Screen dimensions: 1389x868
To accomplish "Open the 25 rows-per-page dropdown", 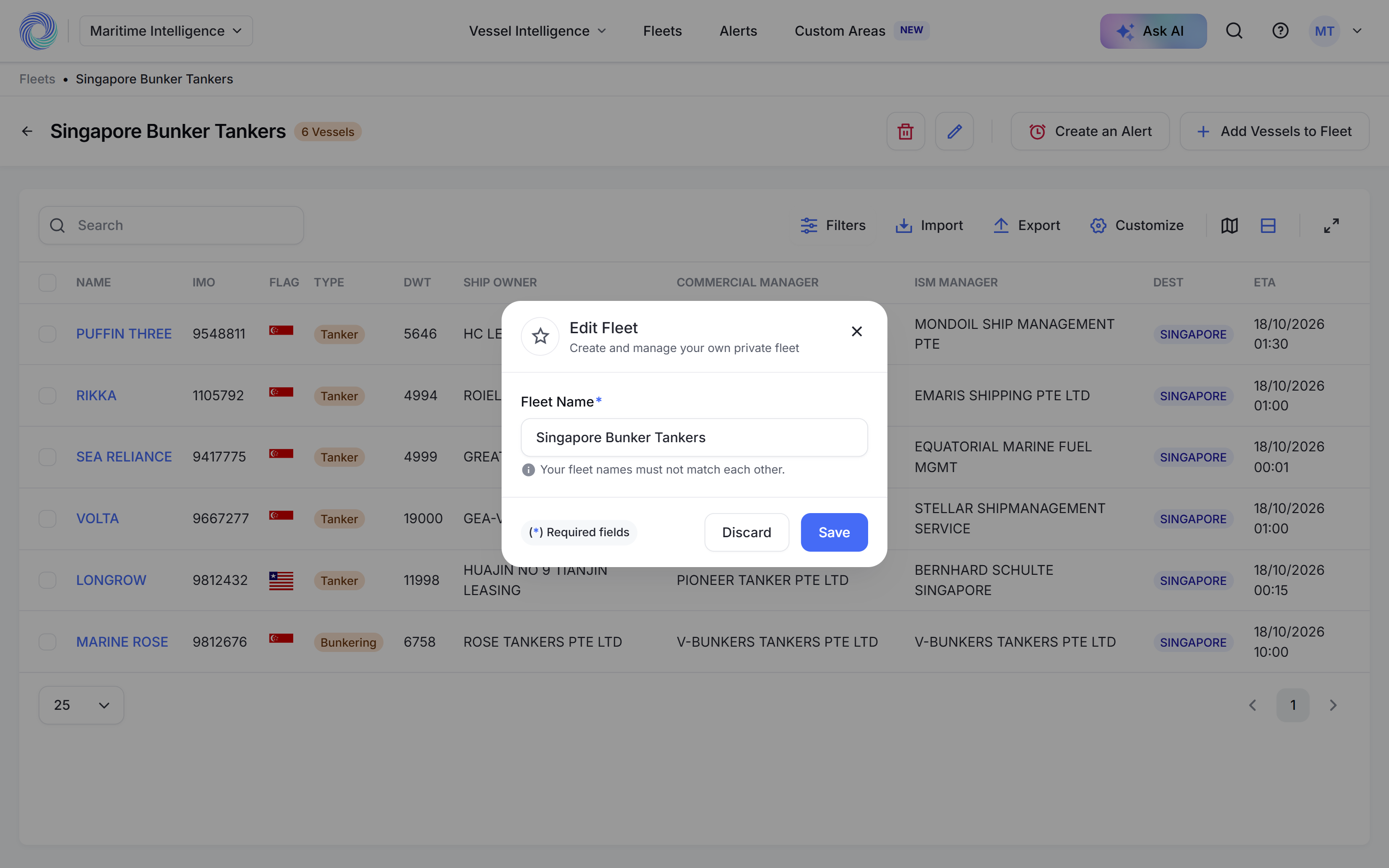I will point(81,705).
